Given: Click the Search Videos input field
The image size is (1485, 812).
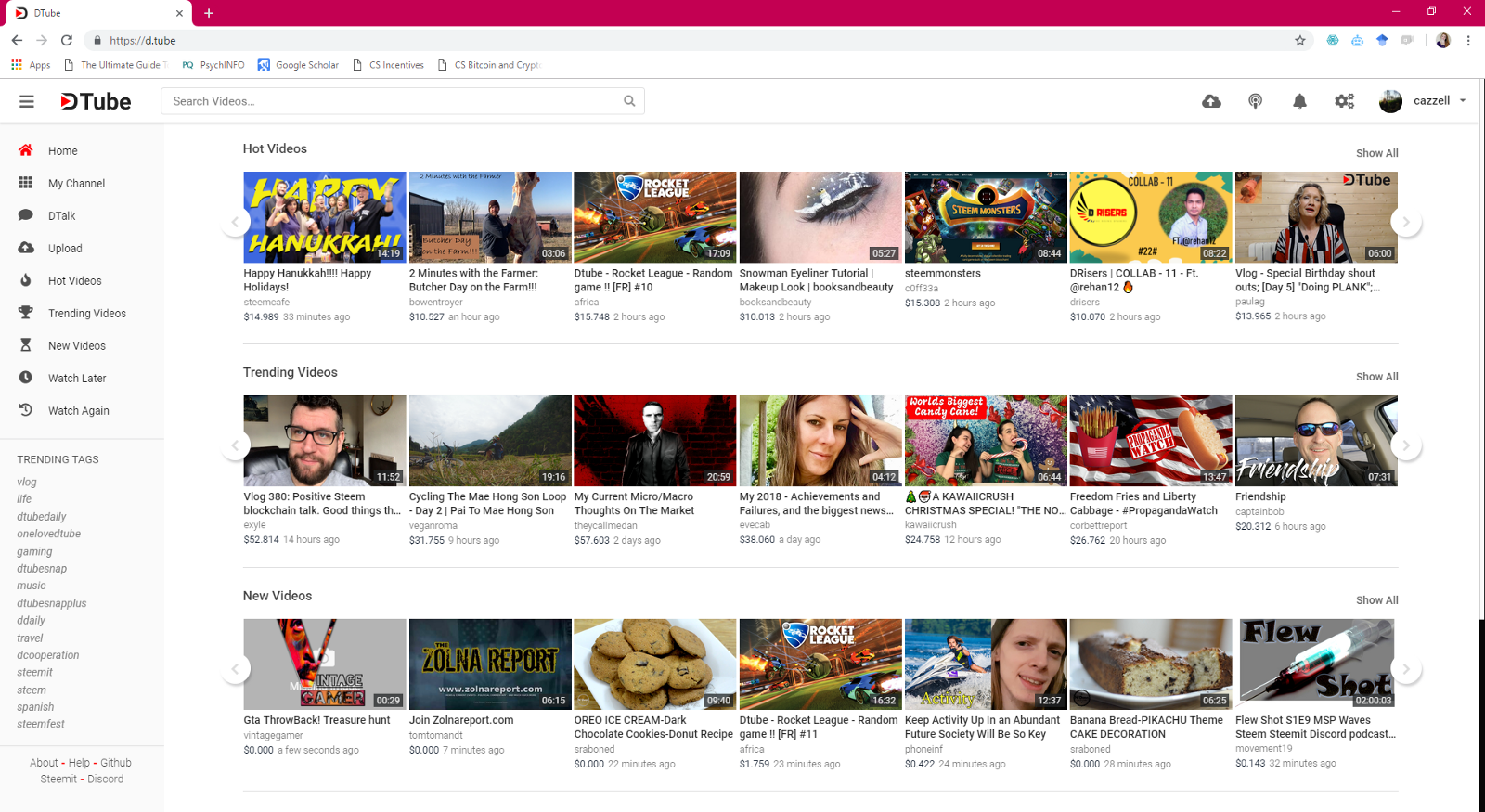Looking at the screenshot, I should pos(390,101).
